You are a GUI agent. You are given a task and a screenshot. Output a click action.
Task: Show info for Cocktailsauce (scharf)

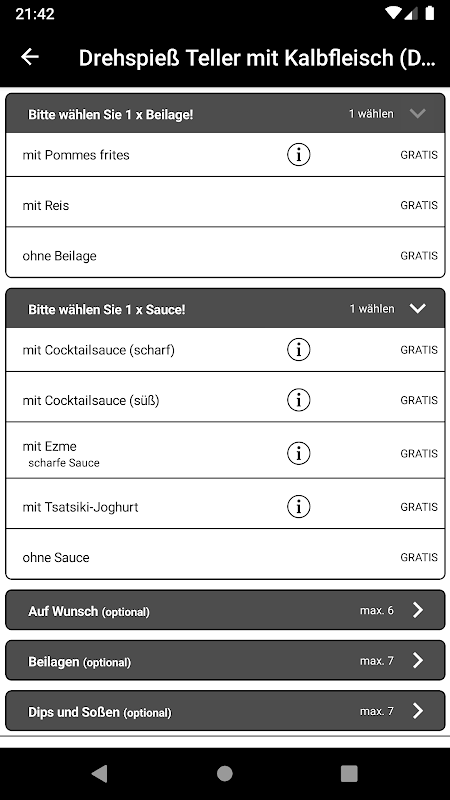coord(298,349)
